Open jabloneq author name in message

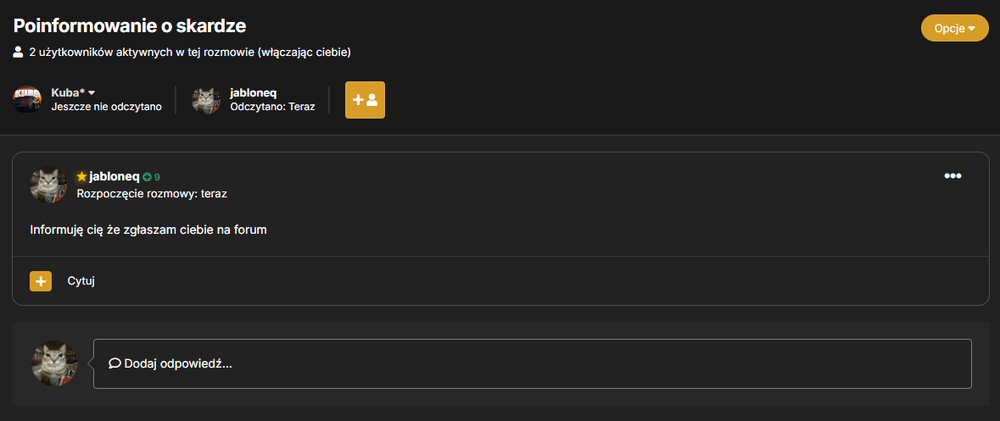(115, 177)
